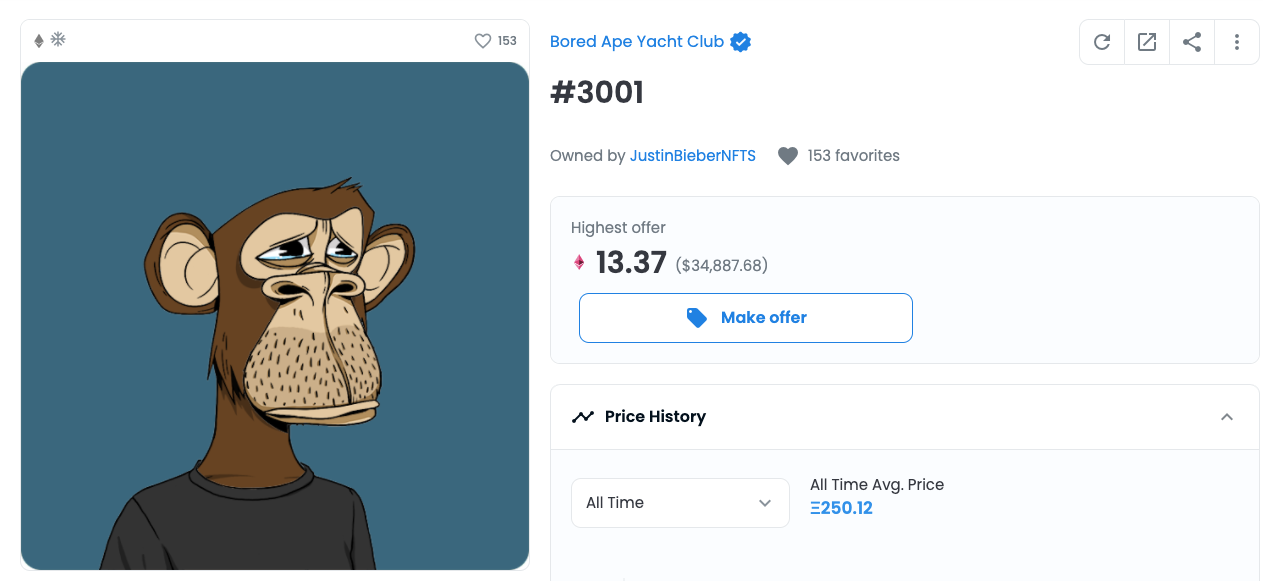Click the Ξ250.12 average price value
Screen dimensions: 1263x581
coord(841,508)
